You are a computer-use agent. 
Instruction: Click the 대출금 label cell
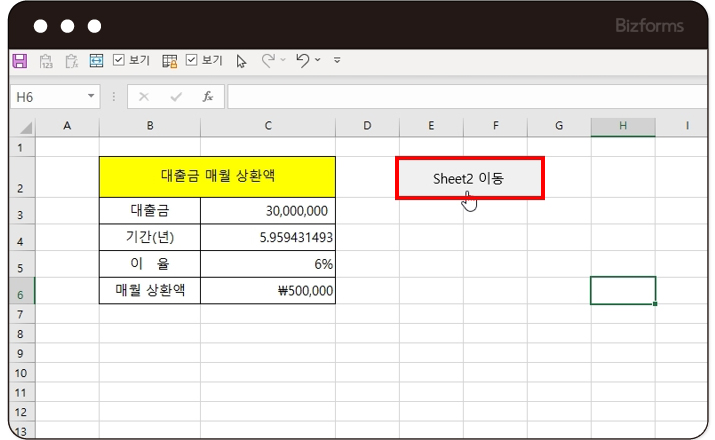point(150,211)
